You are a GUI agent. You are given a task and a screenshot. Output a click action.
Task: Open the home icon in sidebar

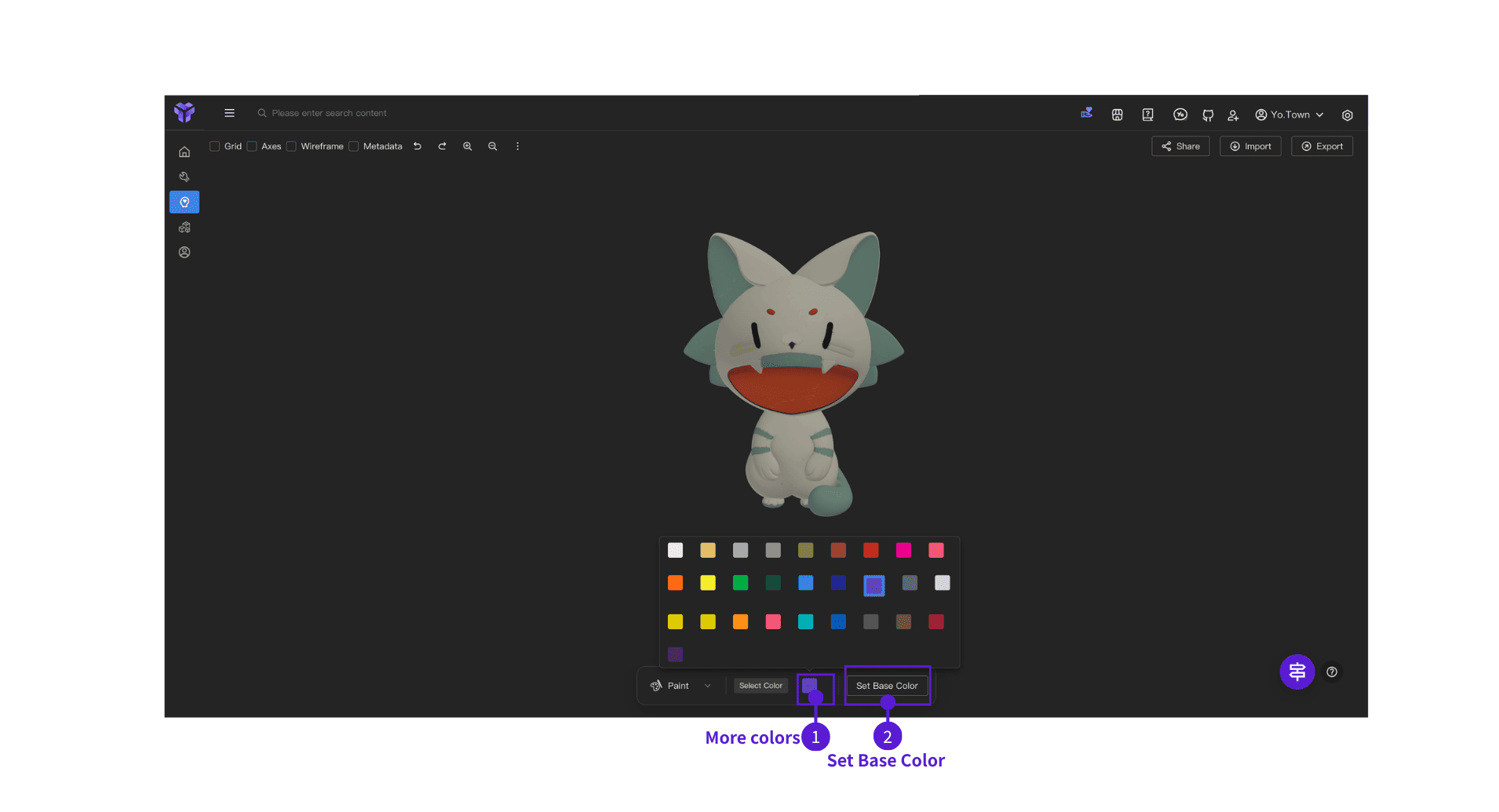click(x=184, y=152)
